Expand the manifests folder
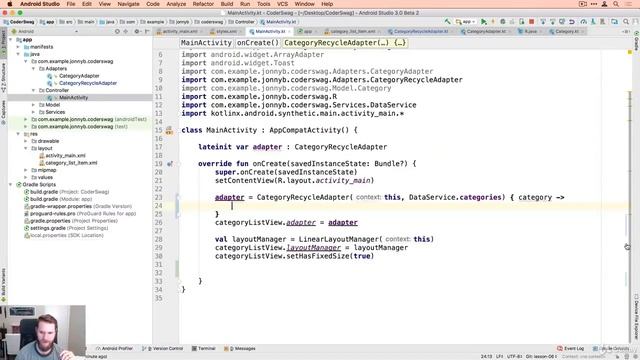The height and width of the screenshot is (360, 640). [18, 47]
